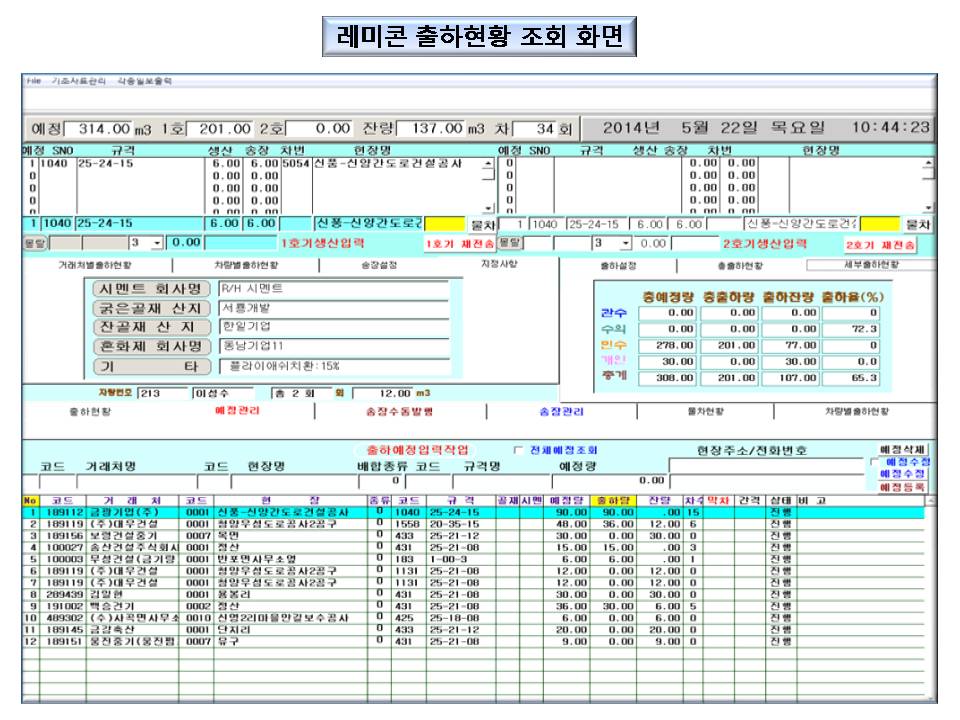The image size is (960, 720).
Task: Switch to the 출하설정 tab
Action: [x=618, y=266]
